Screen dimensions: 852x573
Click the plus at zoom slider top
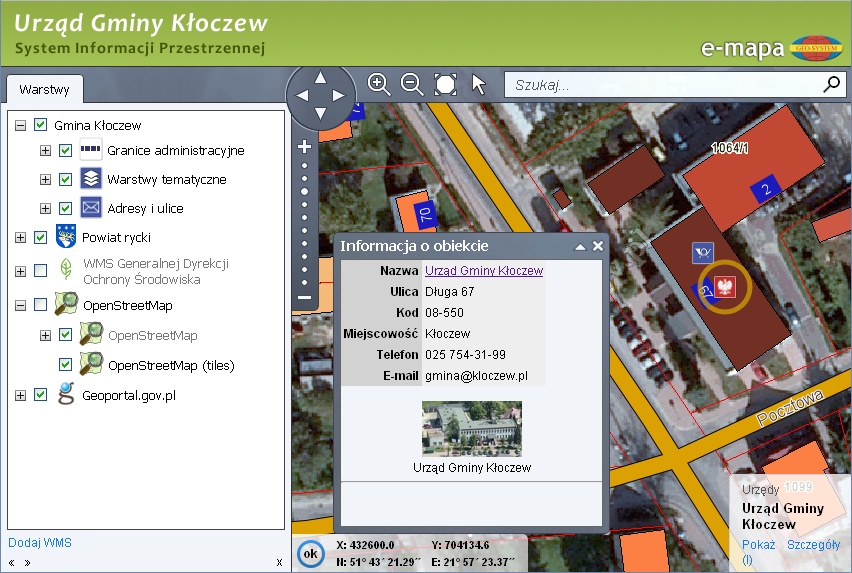coord(304,146)
